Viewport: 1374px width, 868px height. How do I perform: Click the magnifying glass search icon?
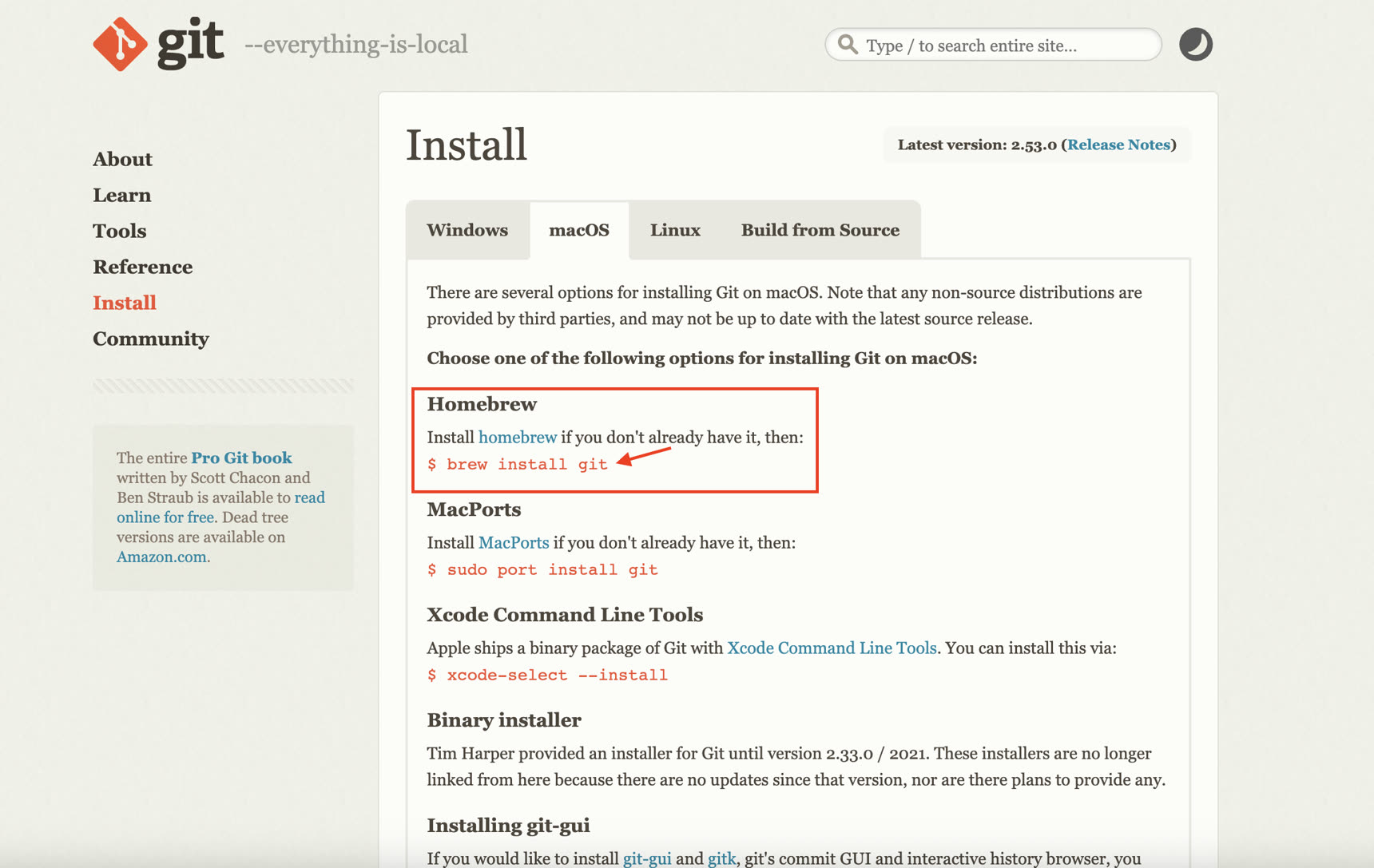tap(848, 45)
